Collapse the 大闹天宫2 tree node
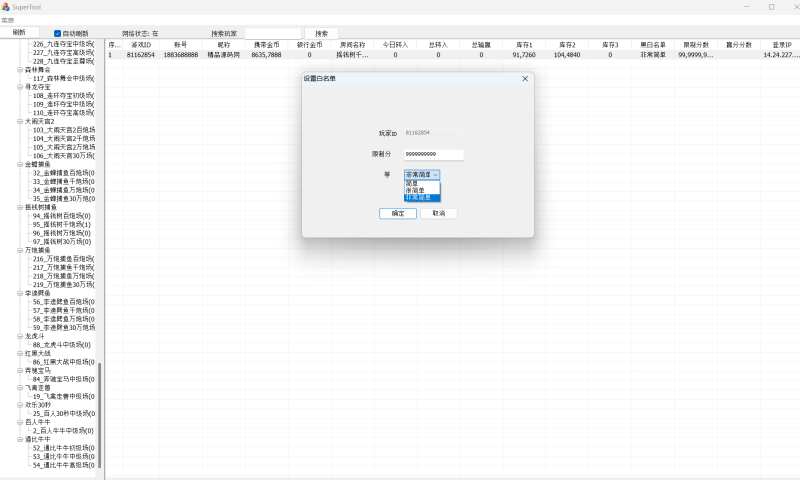The height and width of the screenshot is (480, 800). click(x=19, y=121)
